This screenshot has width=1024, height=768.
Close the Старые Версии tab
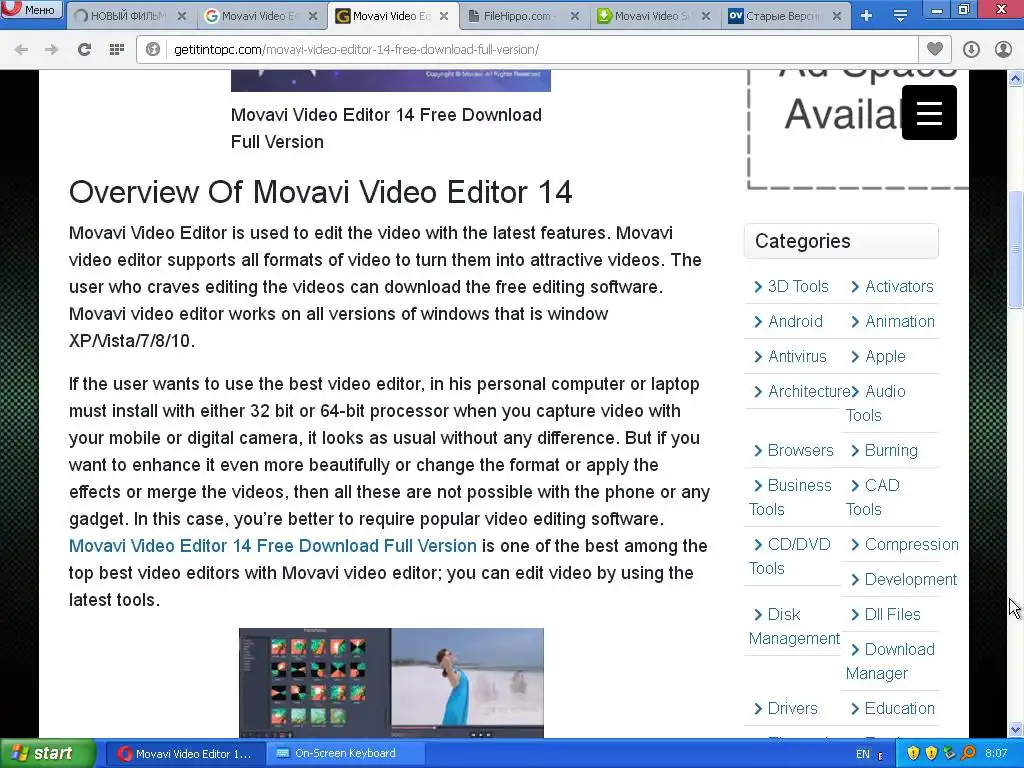point(837,16)
